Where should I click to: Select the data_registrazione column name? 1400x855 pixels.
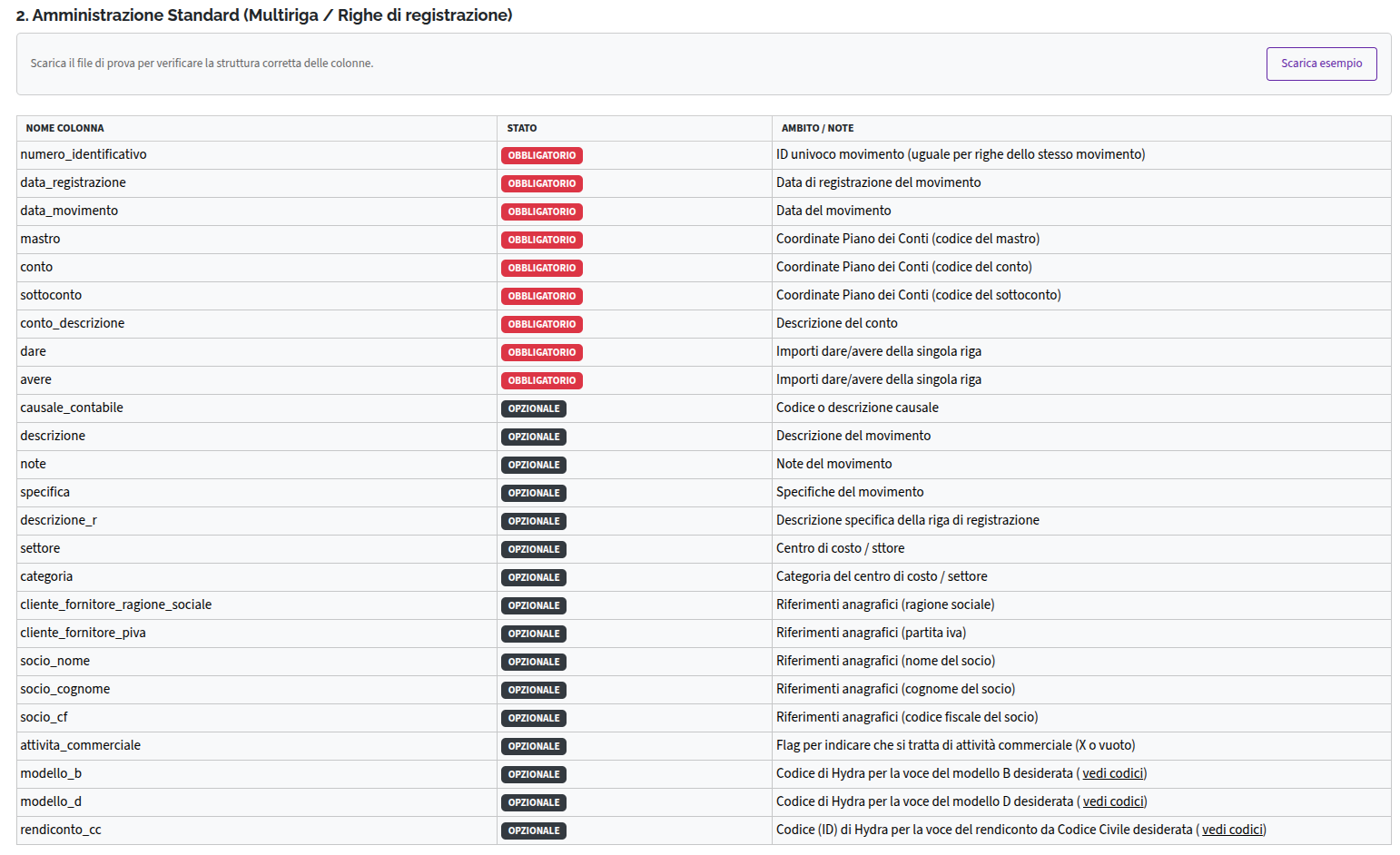[x=74, y=182]
